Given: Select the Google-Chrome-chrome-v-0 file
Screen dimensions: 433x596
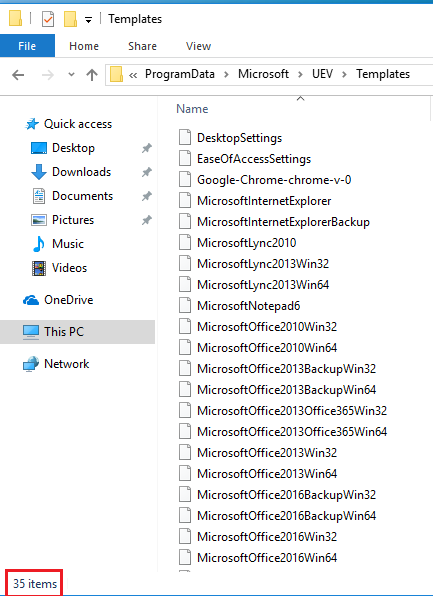Looking at the screenshot, I should pos(274,179).
